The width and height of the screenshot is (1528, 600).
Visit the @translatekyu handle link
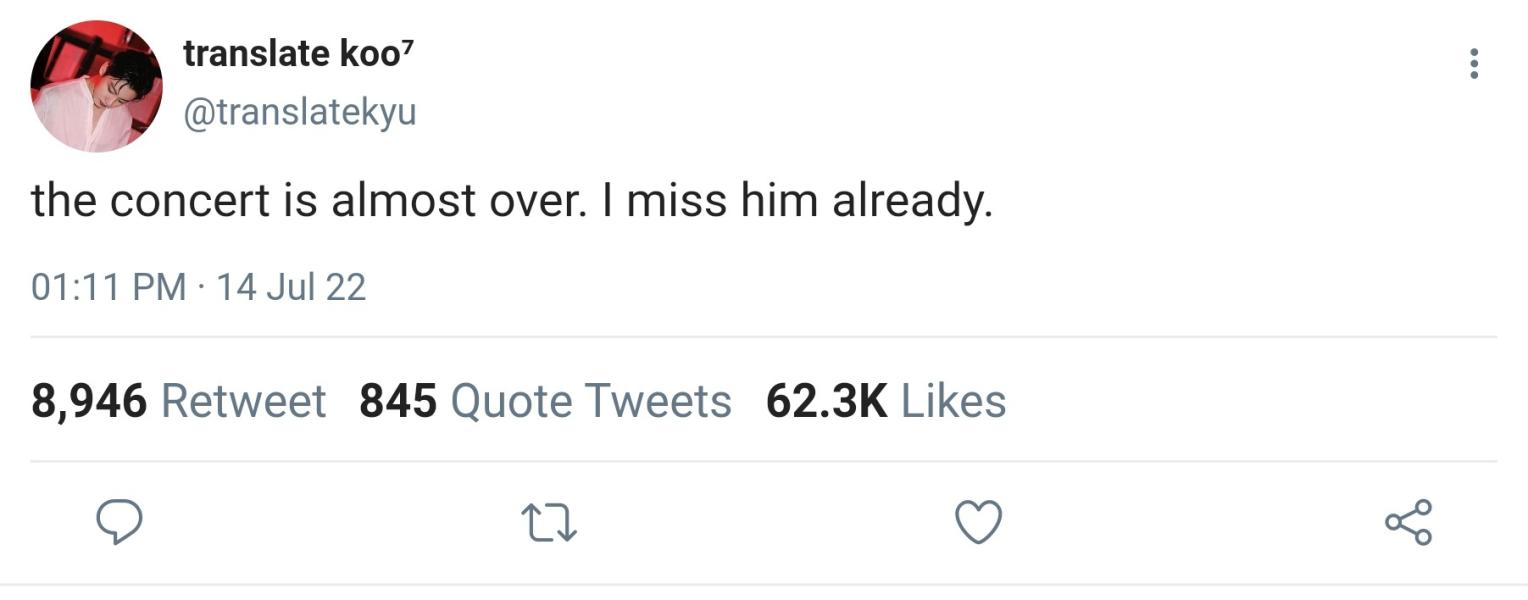click(299, 112)
